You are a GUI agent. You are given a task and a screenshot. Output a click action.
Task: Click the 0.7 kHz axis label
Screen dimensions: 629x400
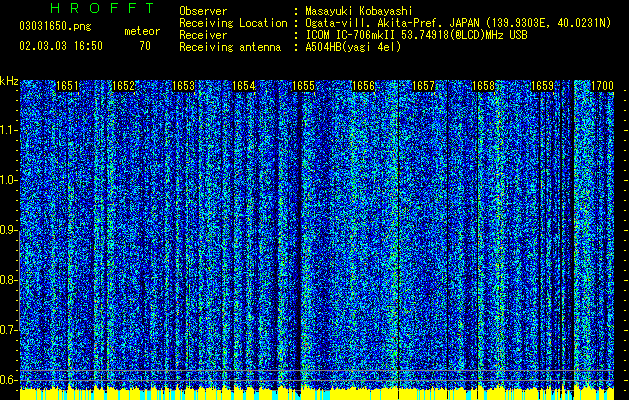pyautogui.click(x=9, y=330)
